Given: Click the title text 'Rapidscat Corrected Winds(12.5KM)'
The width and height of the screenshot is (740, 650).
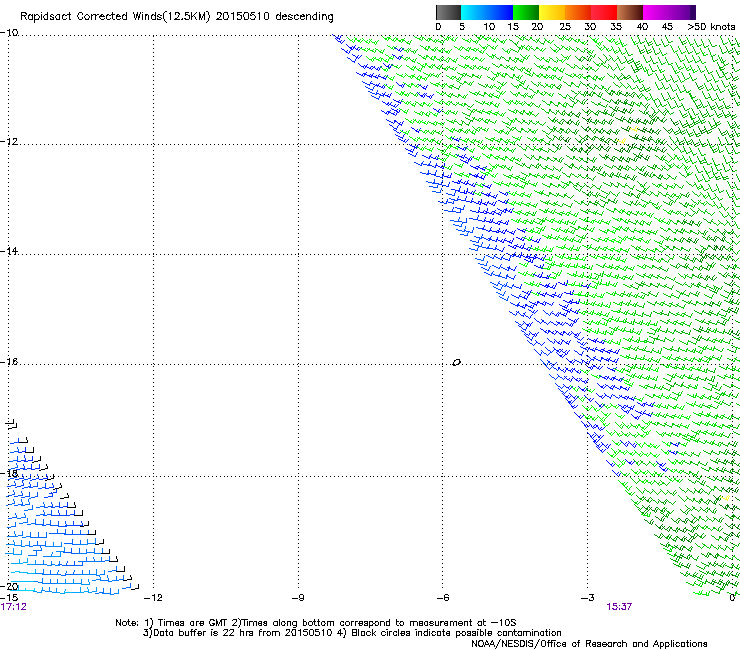Looking at the screenshot, I should [x=115, y=17].
